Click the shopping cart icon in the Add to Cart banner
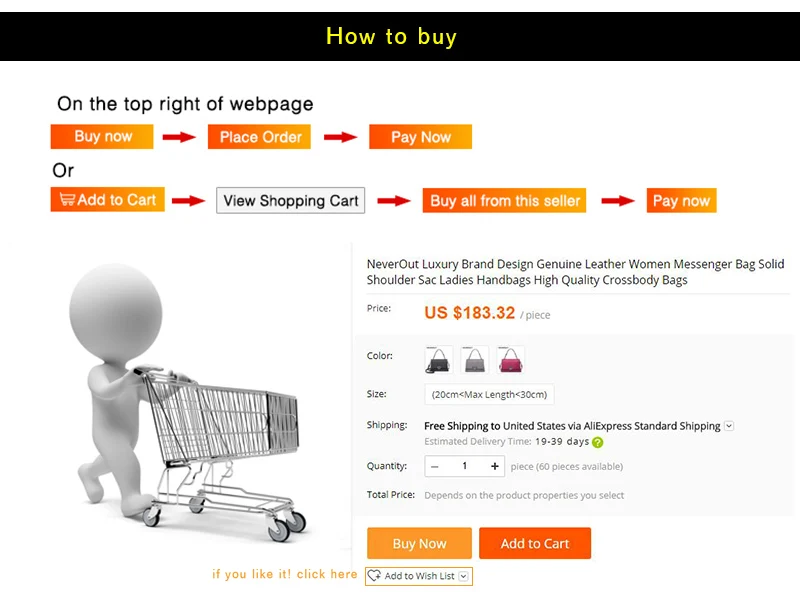 coord(67,199)
